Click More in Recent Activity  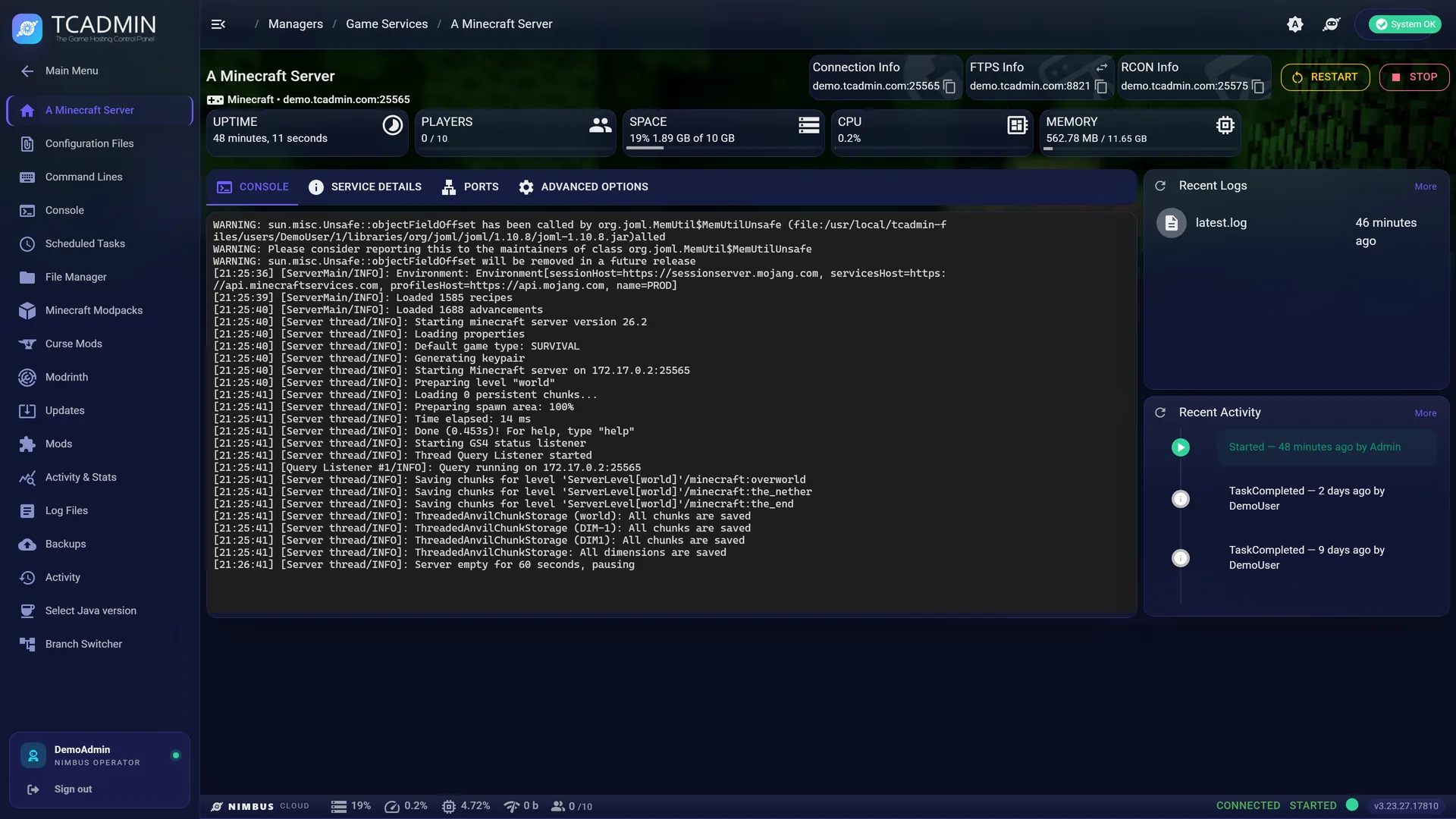pos(1426,413)
